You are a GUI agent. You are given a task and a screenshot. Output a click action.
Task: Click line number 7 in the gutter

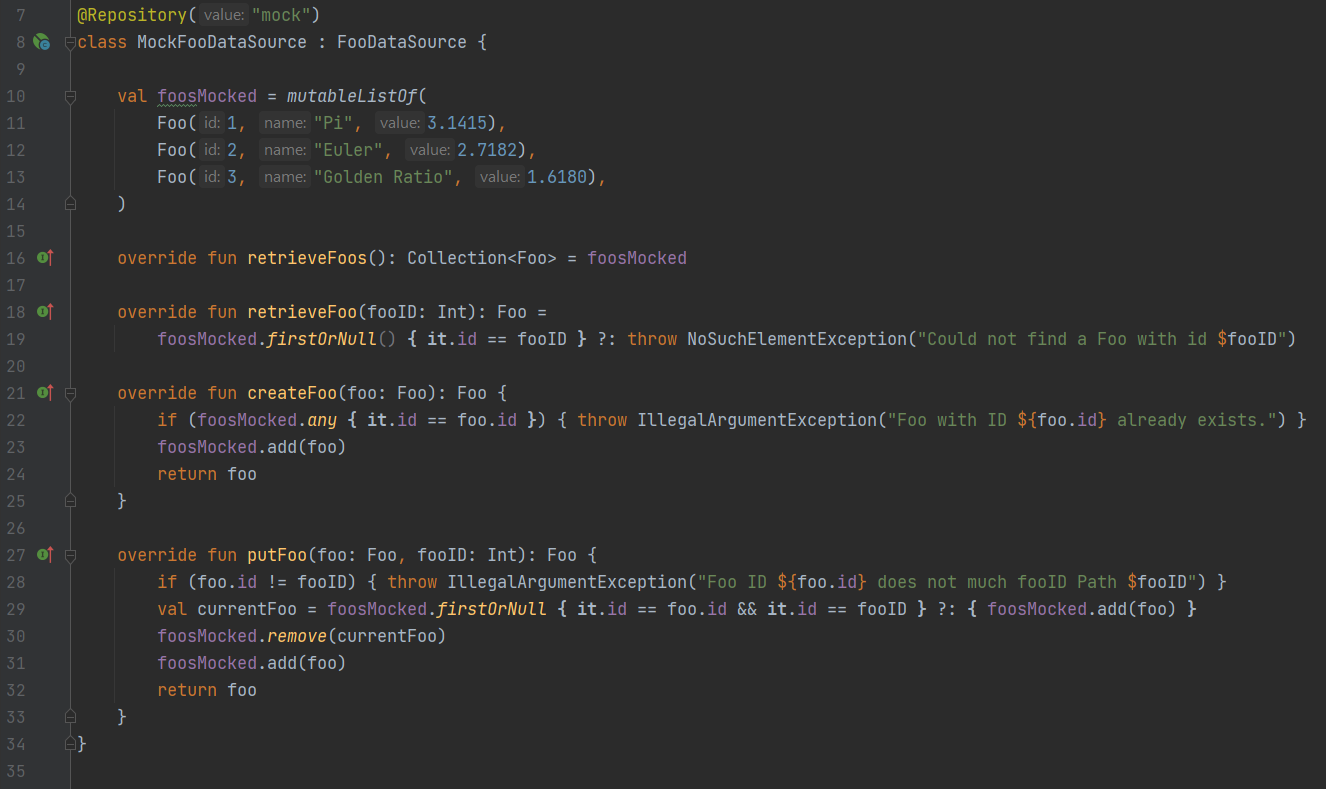coord(21,15)
